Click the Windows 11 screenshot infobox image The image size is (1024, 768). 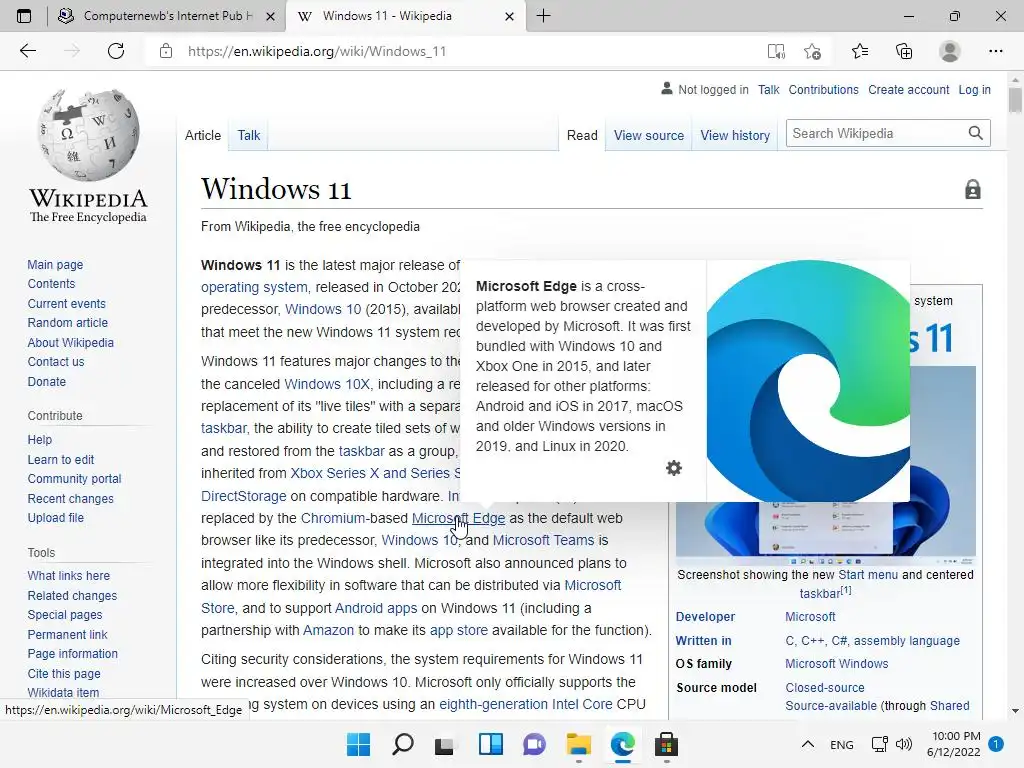pyautogui.click(x=825, y=530)
